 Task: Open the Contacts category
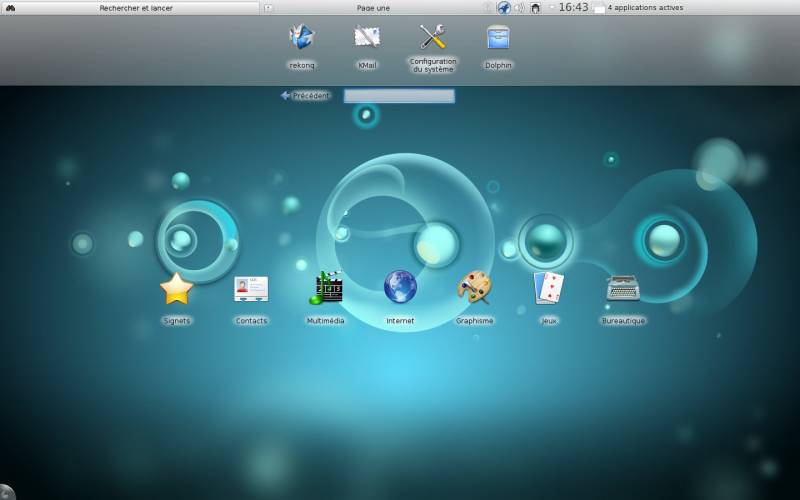(251, 289)
